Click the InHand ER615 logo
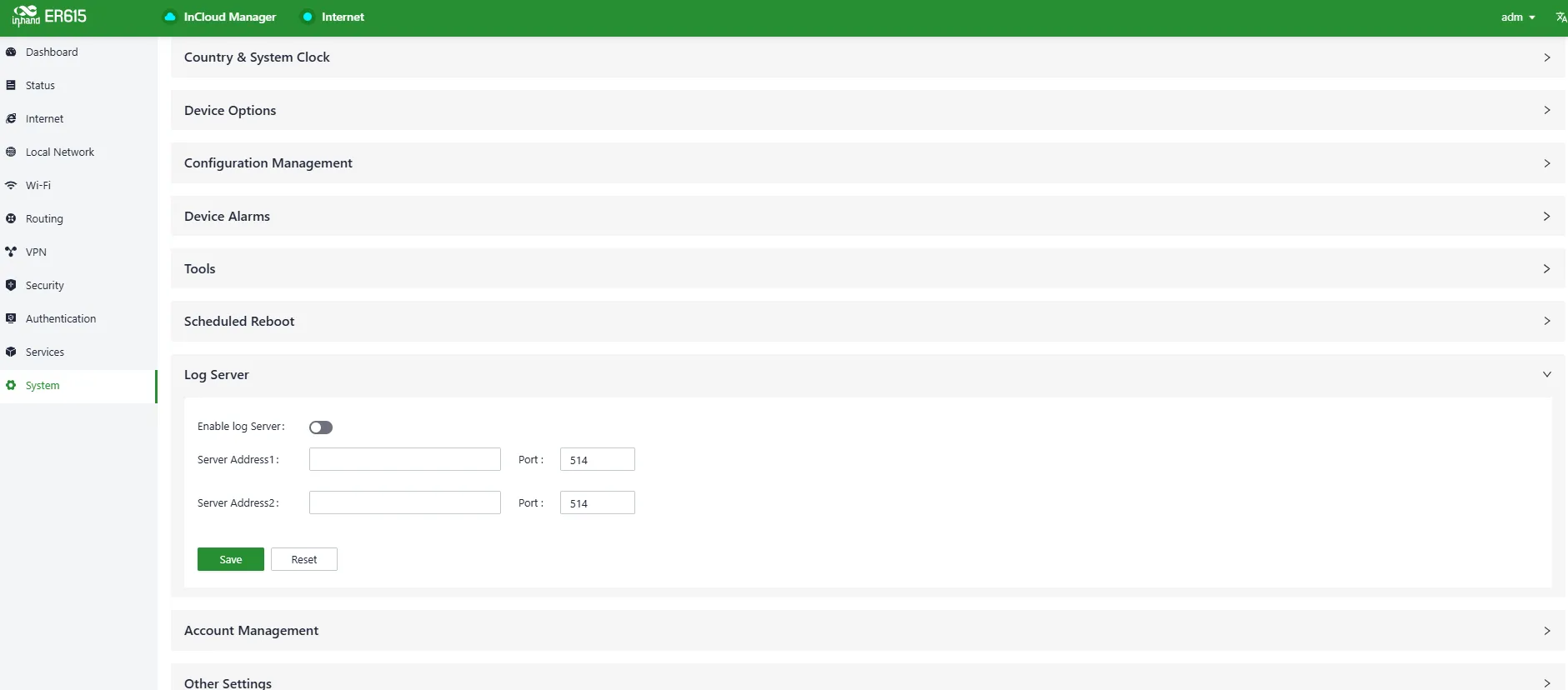 pos(49,16)
